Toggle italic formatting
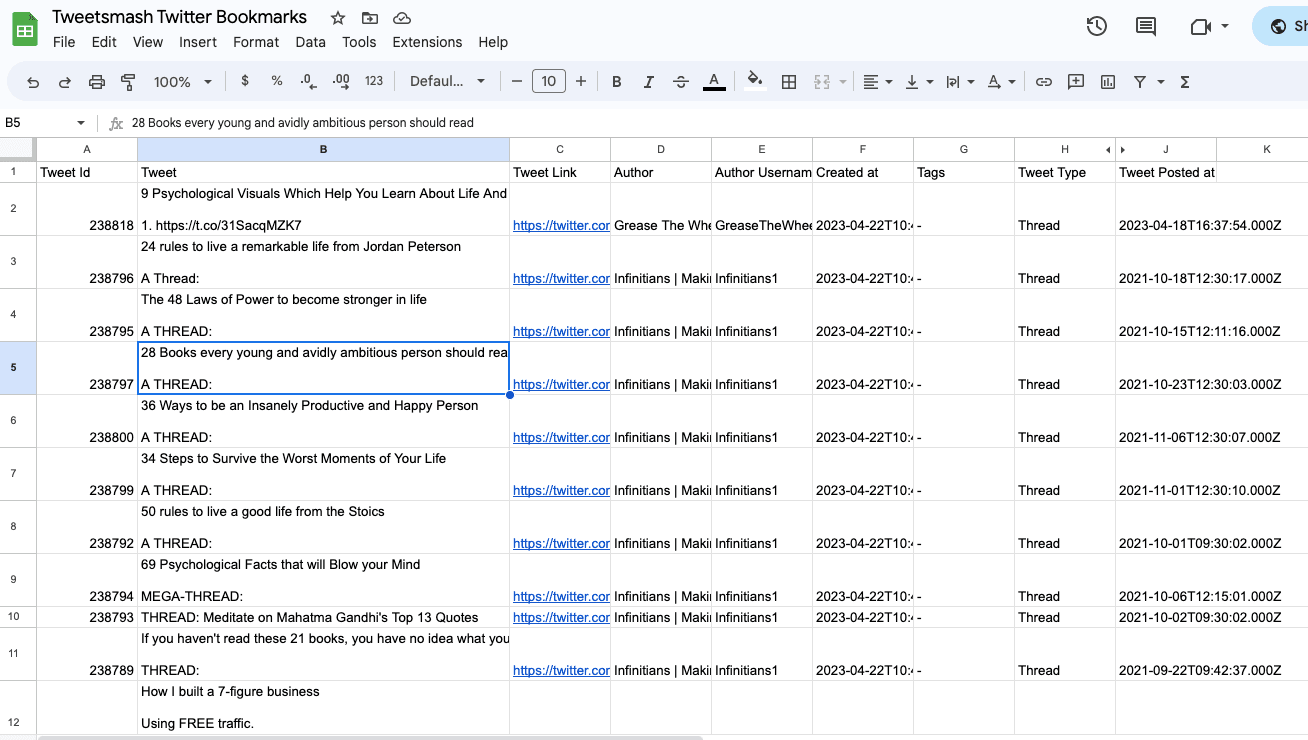 click(649, 82)
